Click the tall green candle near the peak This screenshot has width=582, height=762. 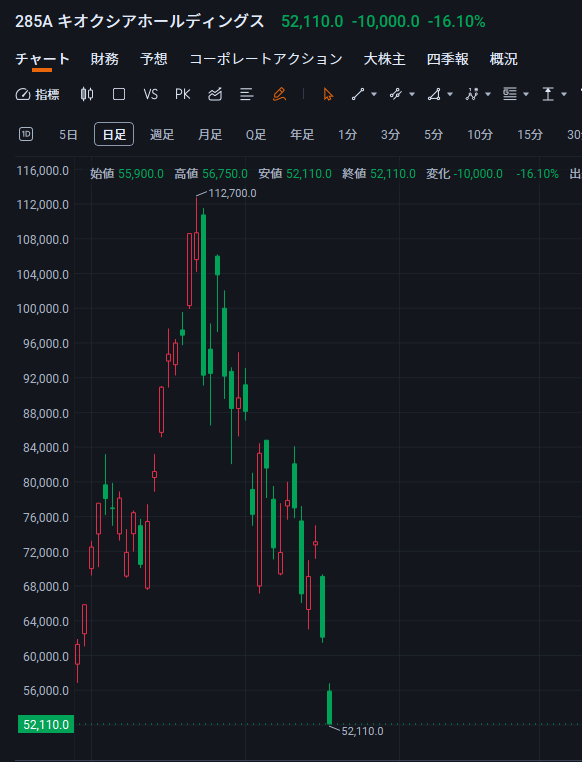[x=204, y=295]
